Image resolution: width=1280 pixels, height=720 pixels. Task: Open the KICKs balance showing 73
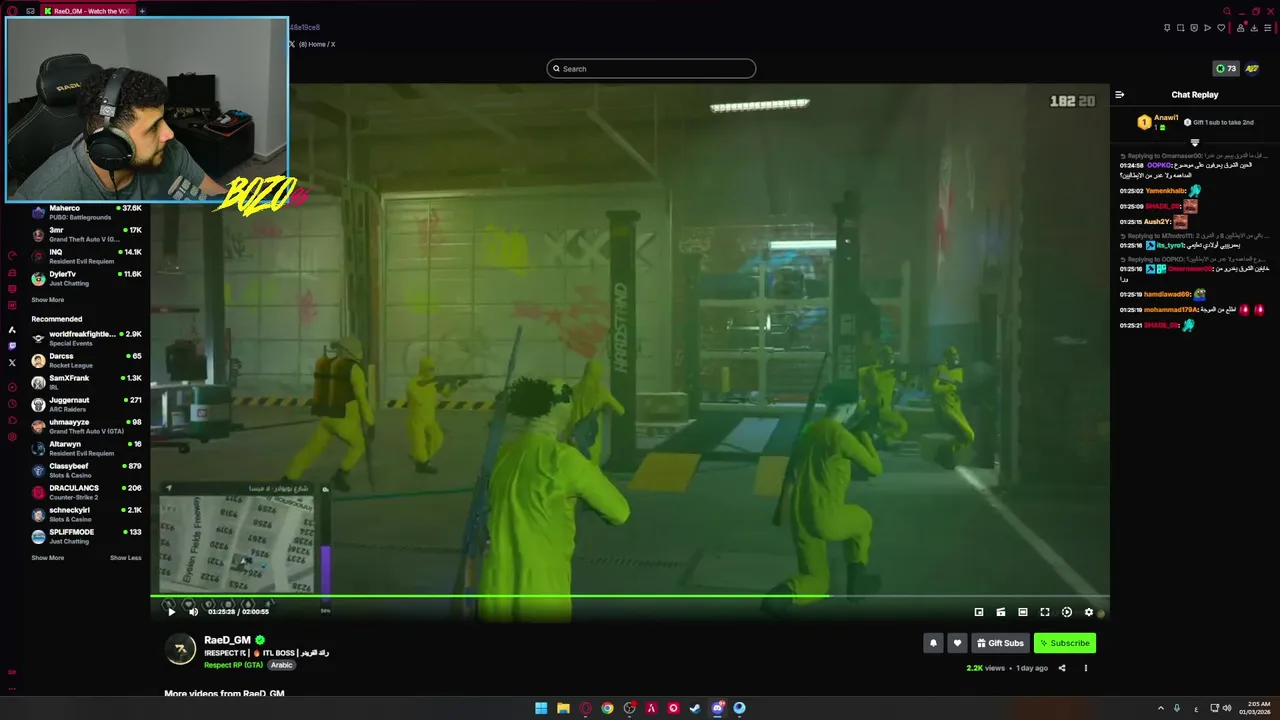(1225, 69)
